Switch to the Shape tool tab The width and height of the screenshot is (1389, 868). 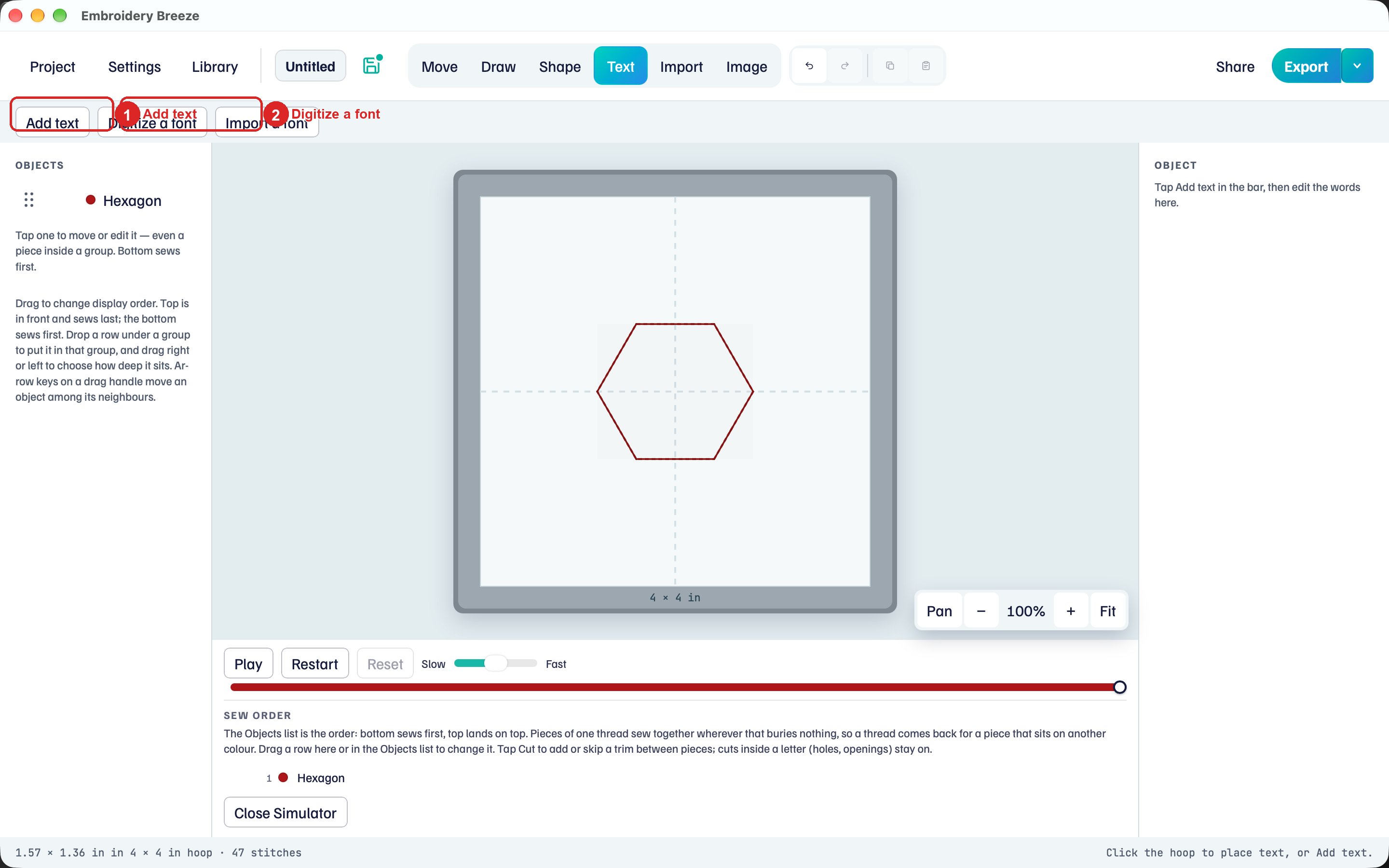tap(559, 67)
